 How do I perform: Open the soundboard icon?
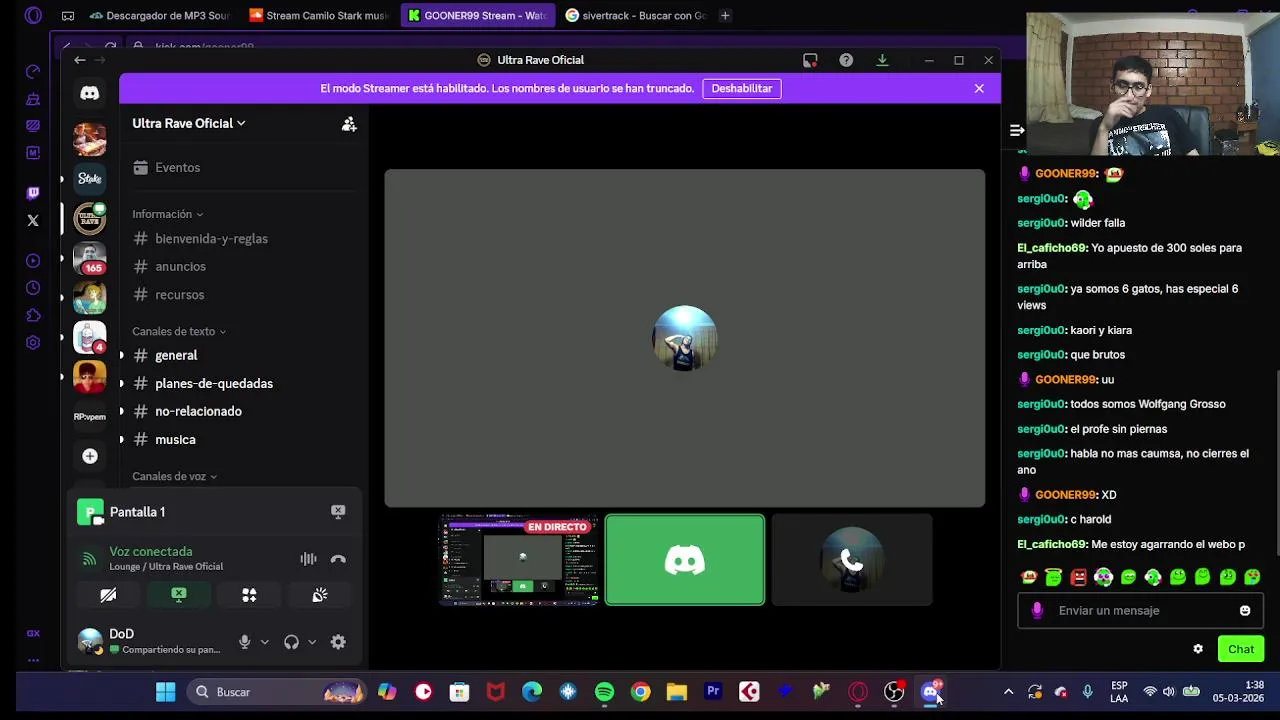320,595
